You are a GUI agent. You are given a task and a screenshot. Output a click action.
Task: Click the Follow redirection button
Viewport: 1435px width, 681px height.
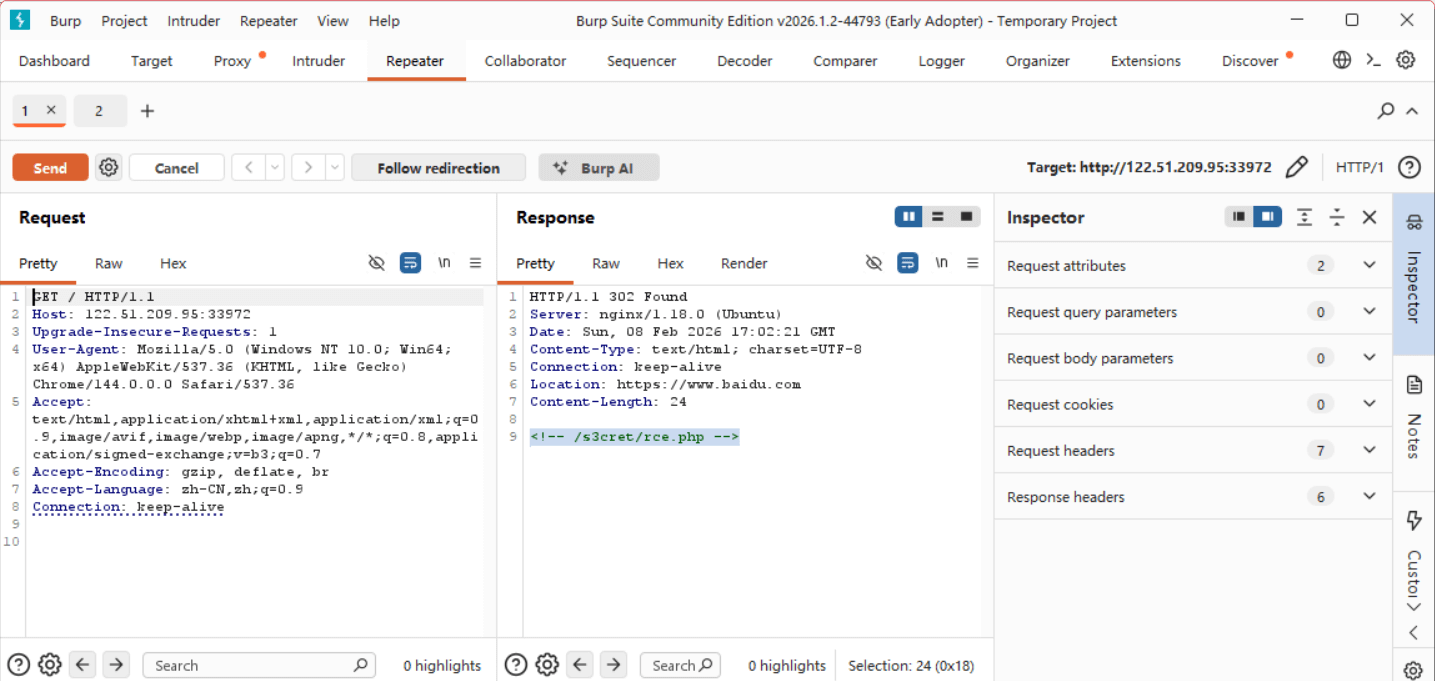(438, 168)
